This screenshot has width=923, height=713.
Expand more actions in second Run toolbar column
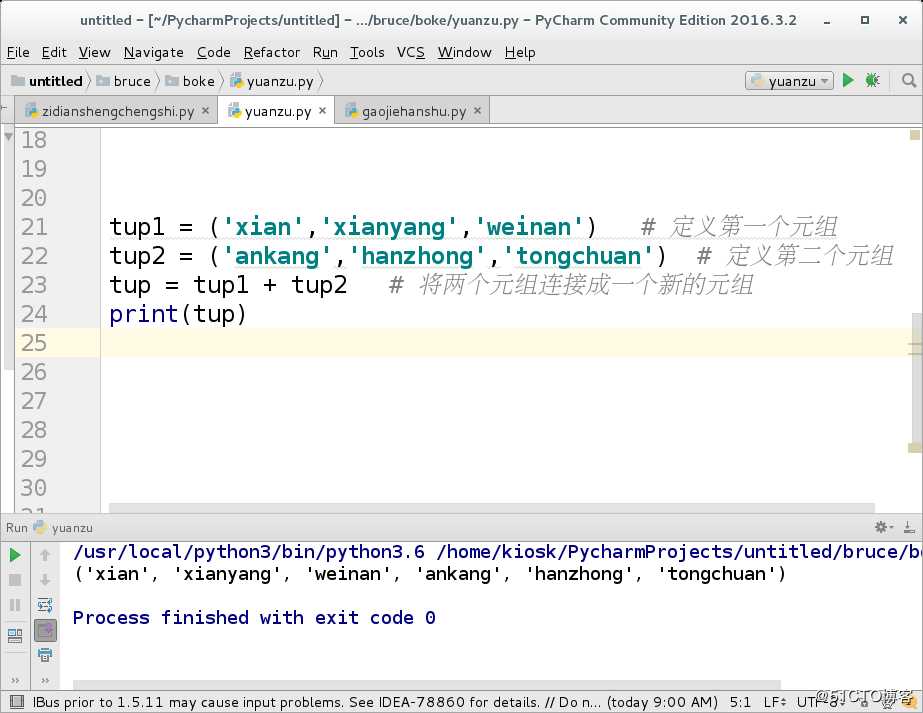pos(45,681)
